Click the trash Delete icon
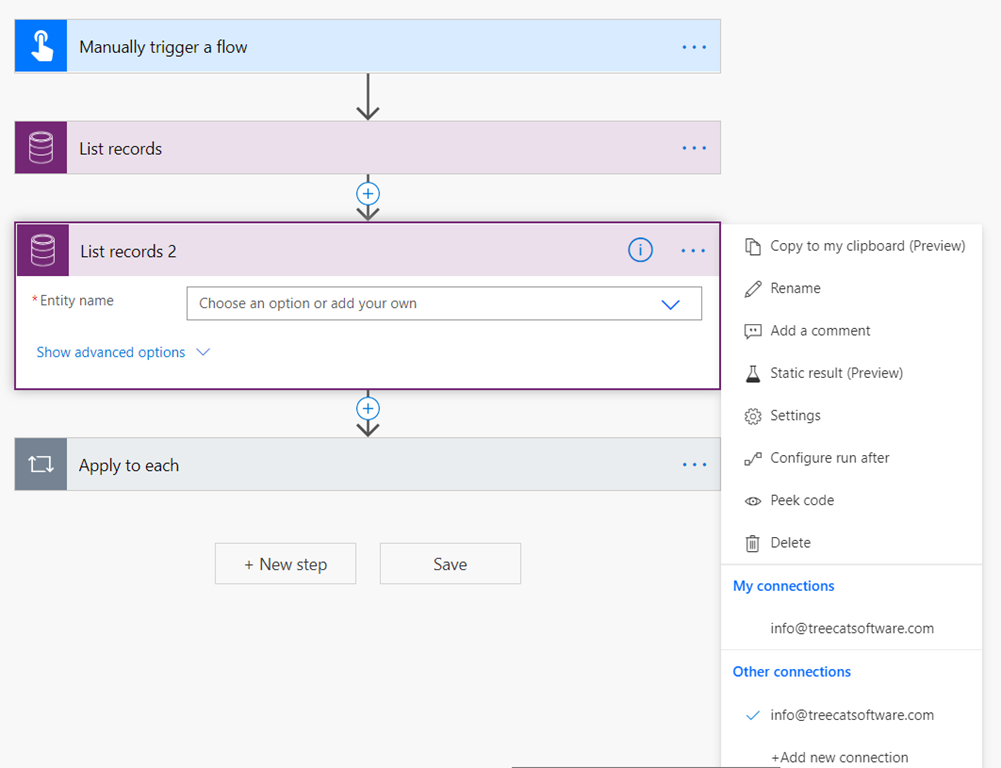 (x=753, y=543)
